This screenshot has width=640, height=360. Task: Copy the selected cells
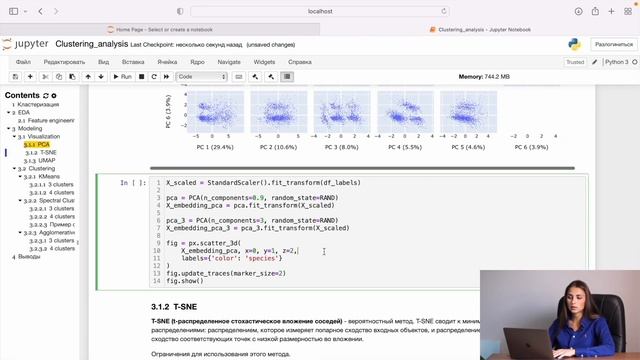59,77
